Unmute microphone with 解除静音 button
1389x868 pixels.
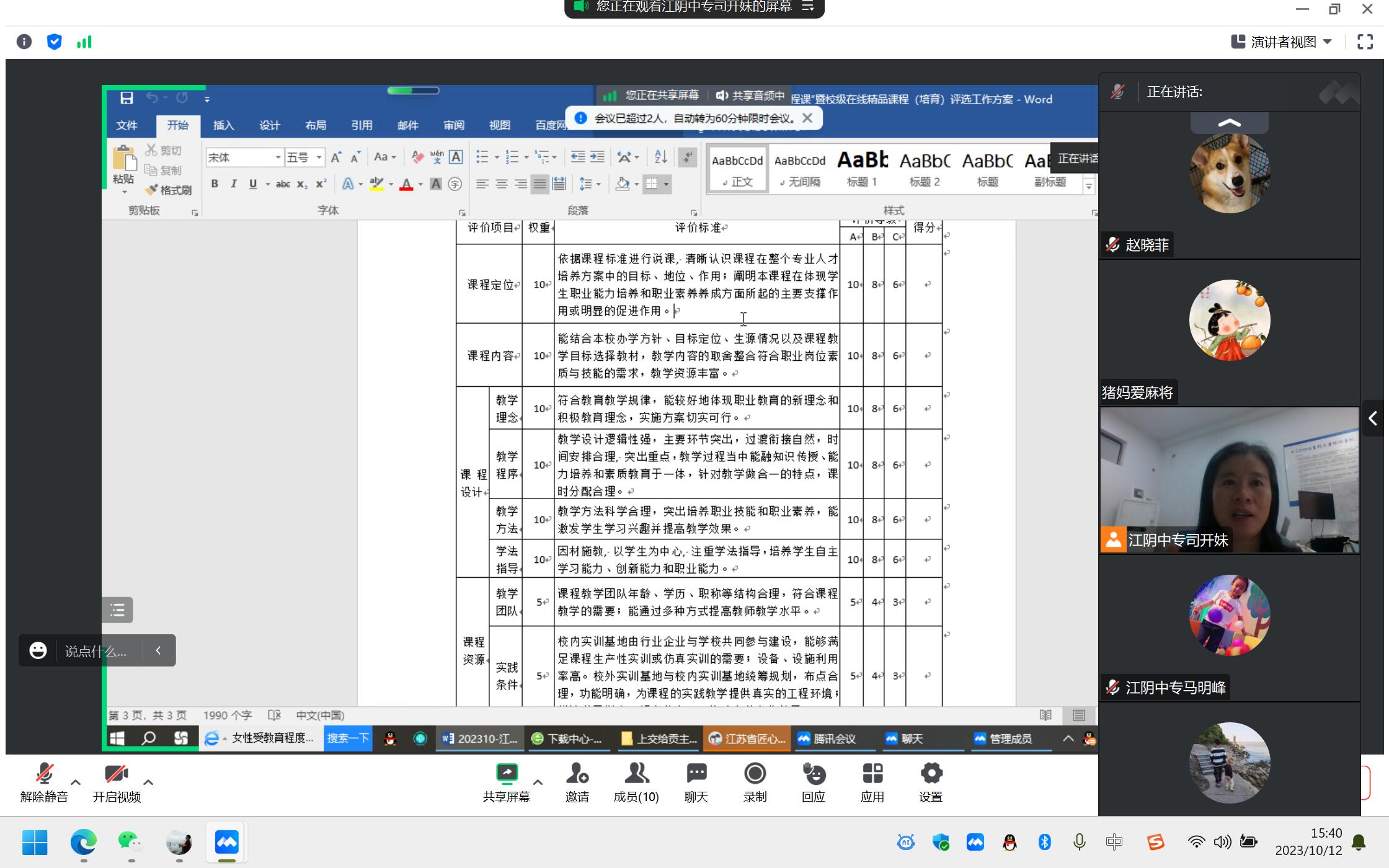44,782
